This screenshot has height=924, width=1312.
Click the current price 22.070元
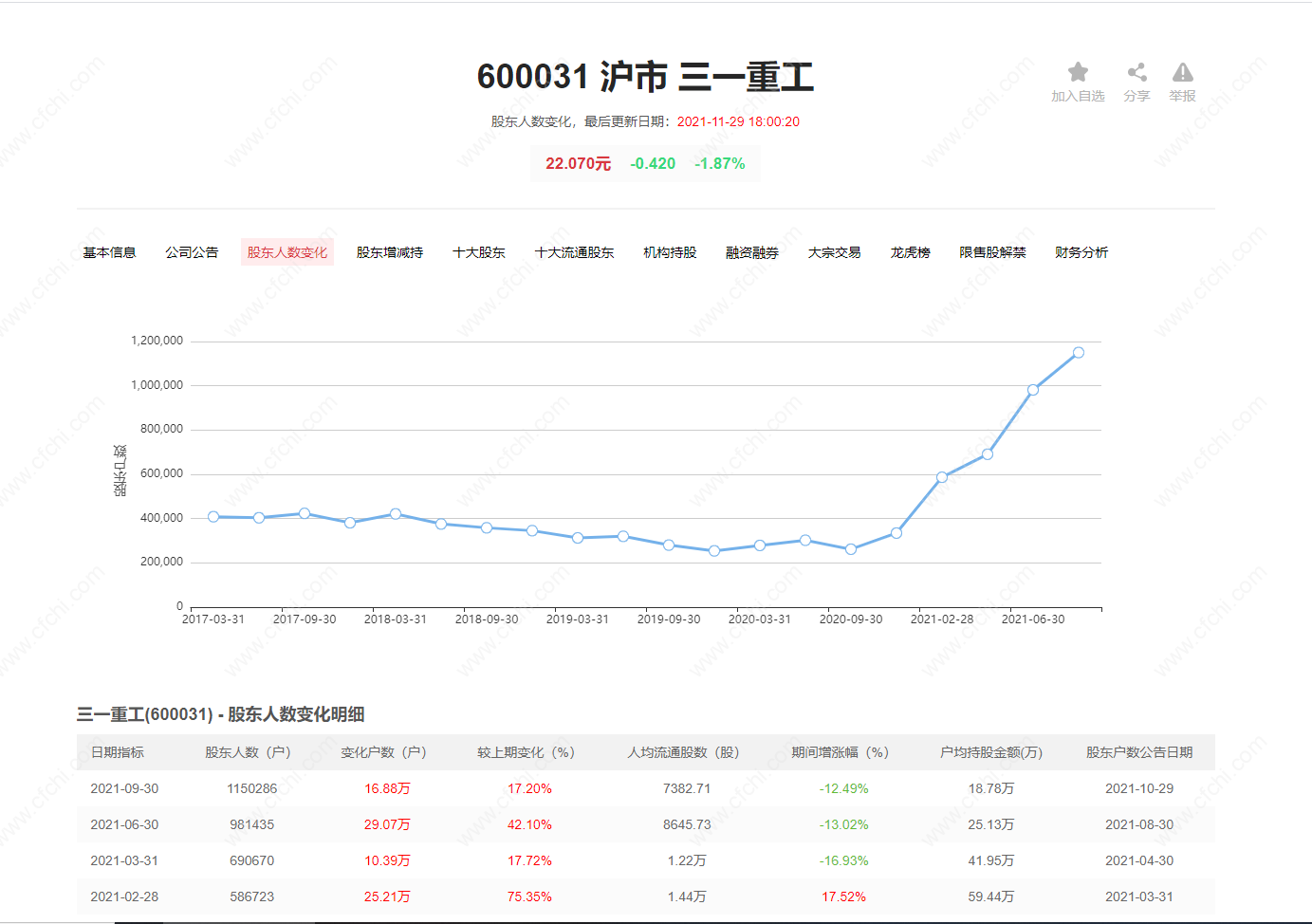578,163
